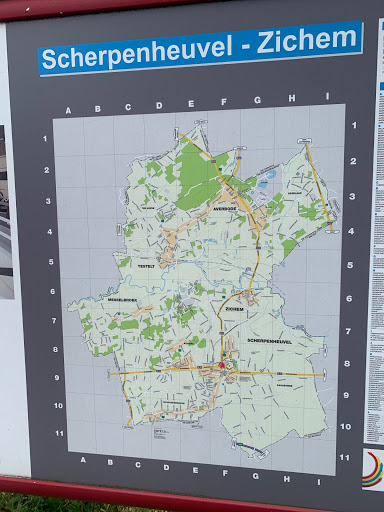Viewport: 384px width, 512px height.
Task: Click the blue pond areas east of Averbode
Action: click(268, 178)
